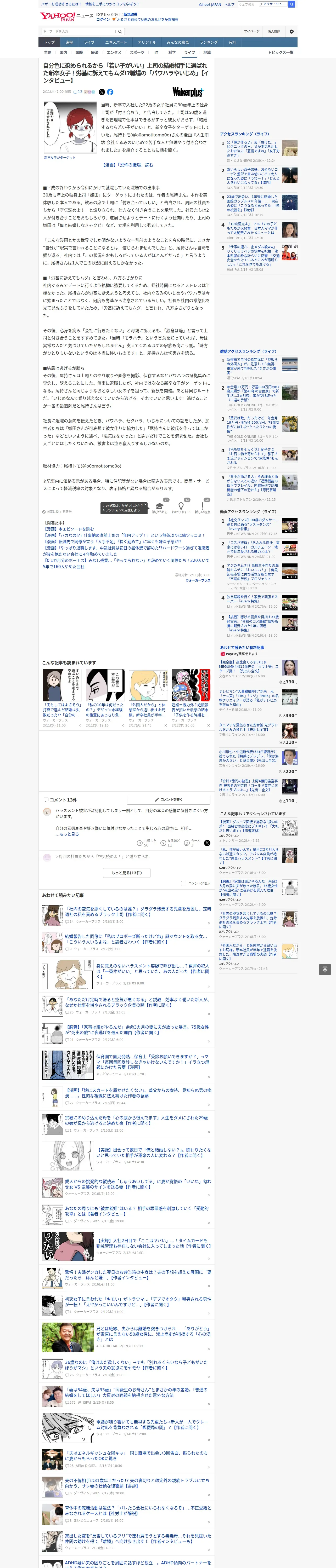Click the マイページ link
The width and height of the screenshot is (336, 1568).
(251, 32)
